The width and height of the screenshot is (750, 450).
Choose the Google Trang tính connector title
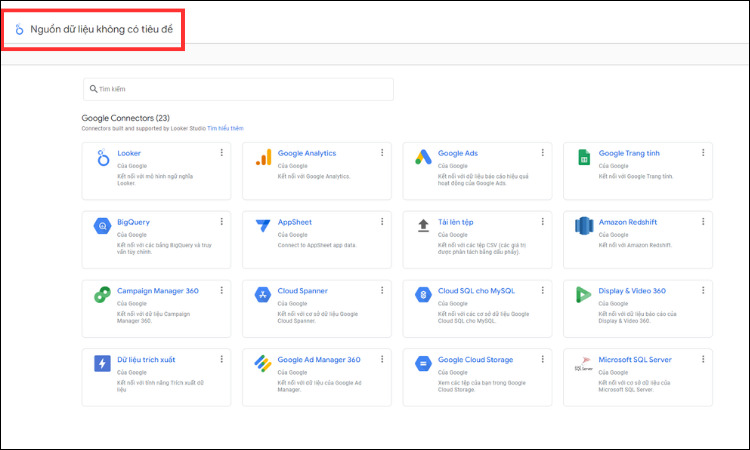(x=629, y=153)
